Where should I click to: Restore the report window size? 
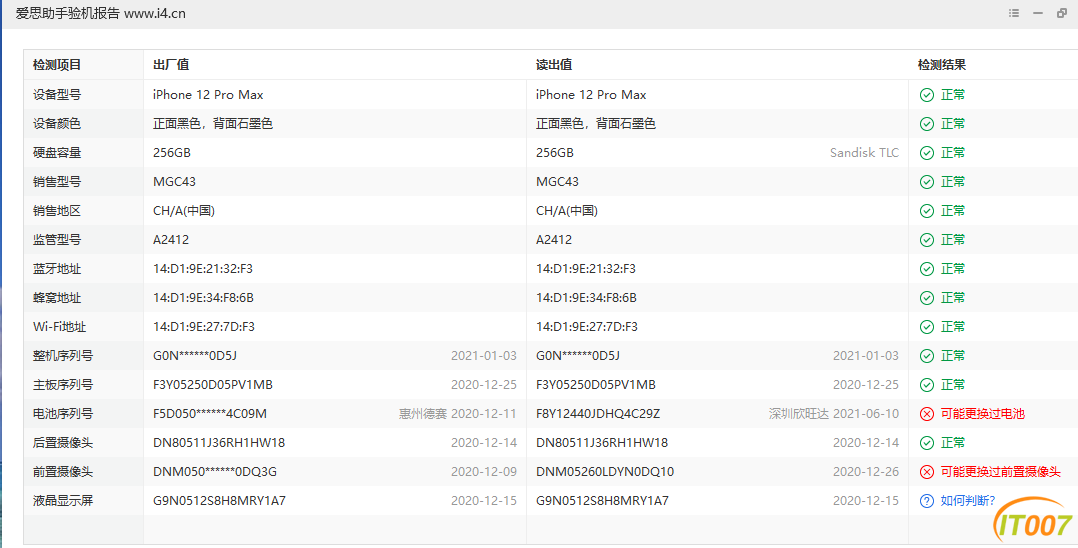click(x=1062, y=13)
